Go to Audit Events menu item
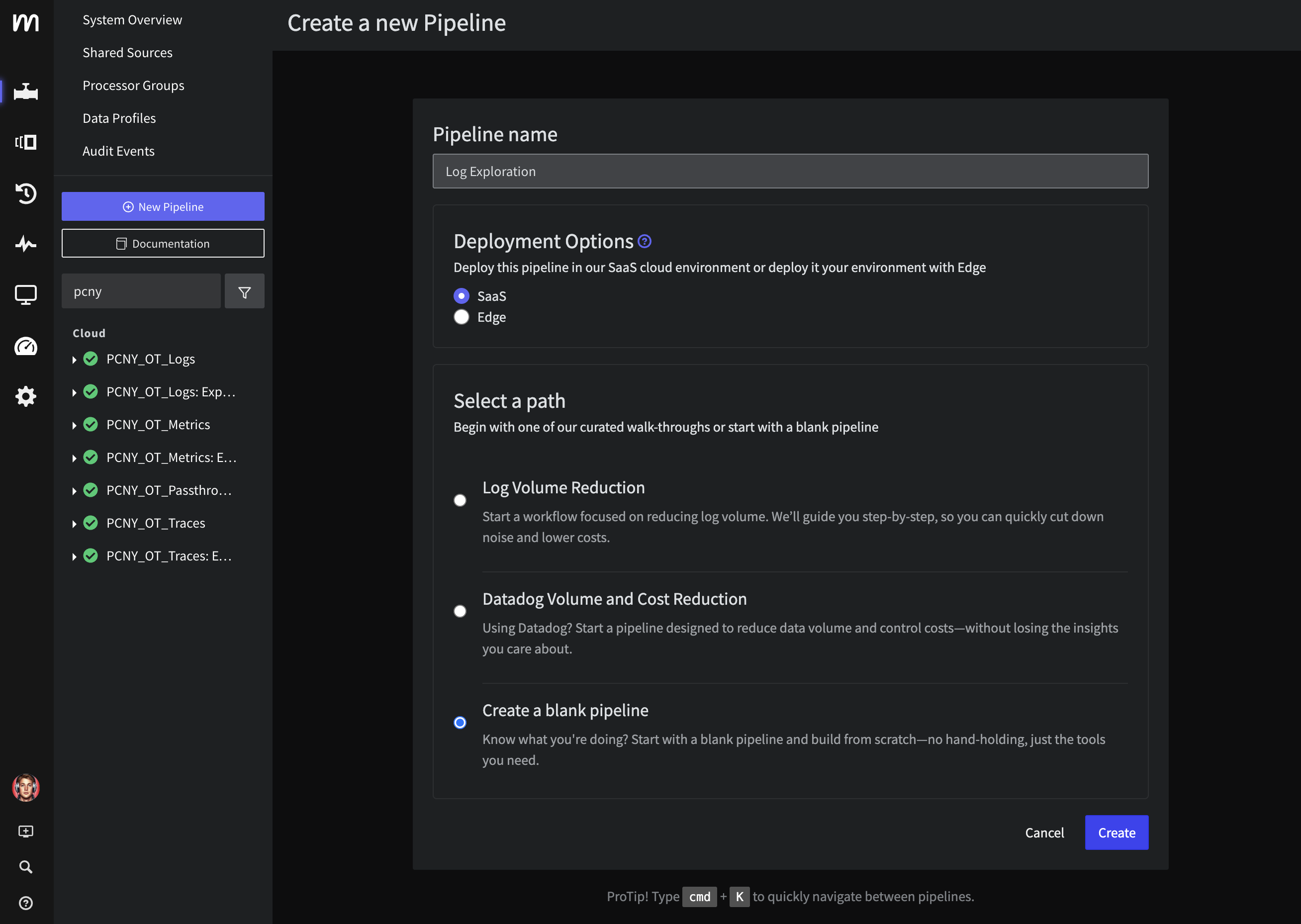Image resolution: width=1301 pixels, height=924 pixels. (118, 151)
